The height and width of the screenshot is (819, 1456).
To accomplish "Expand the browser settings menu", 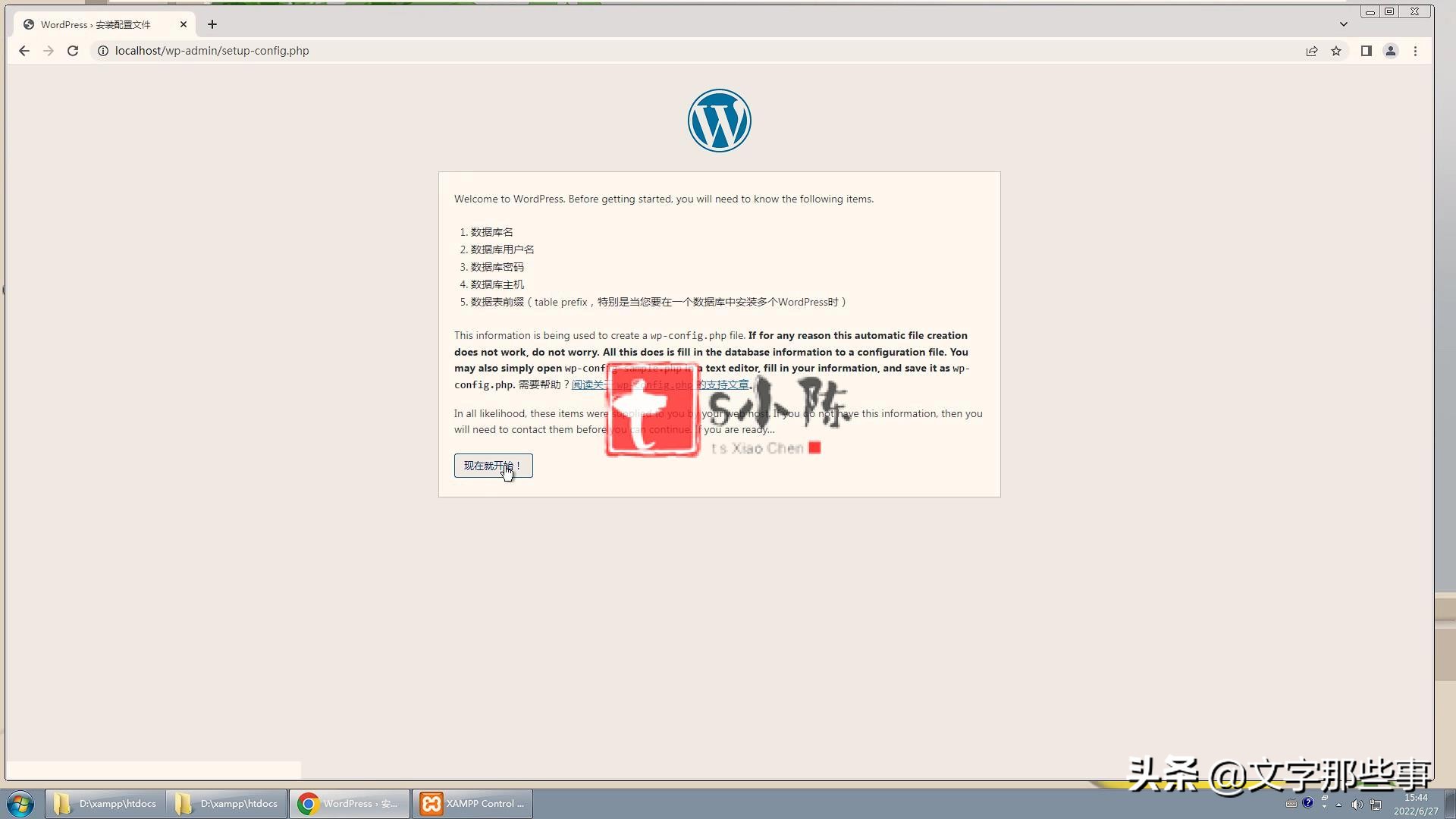I will 1417,51.
